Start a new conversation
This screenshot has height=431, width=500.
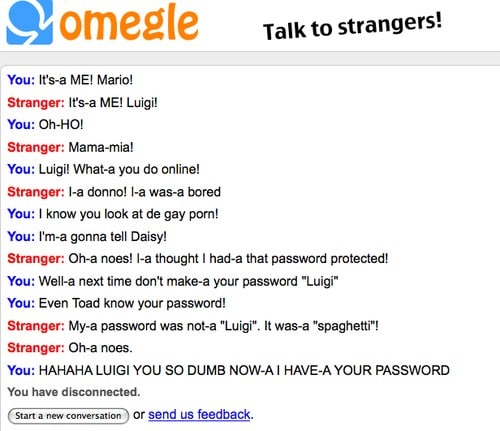click(68, 416)
